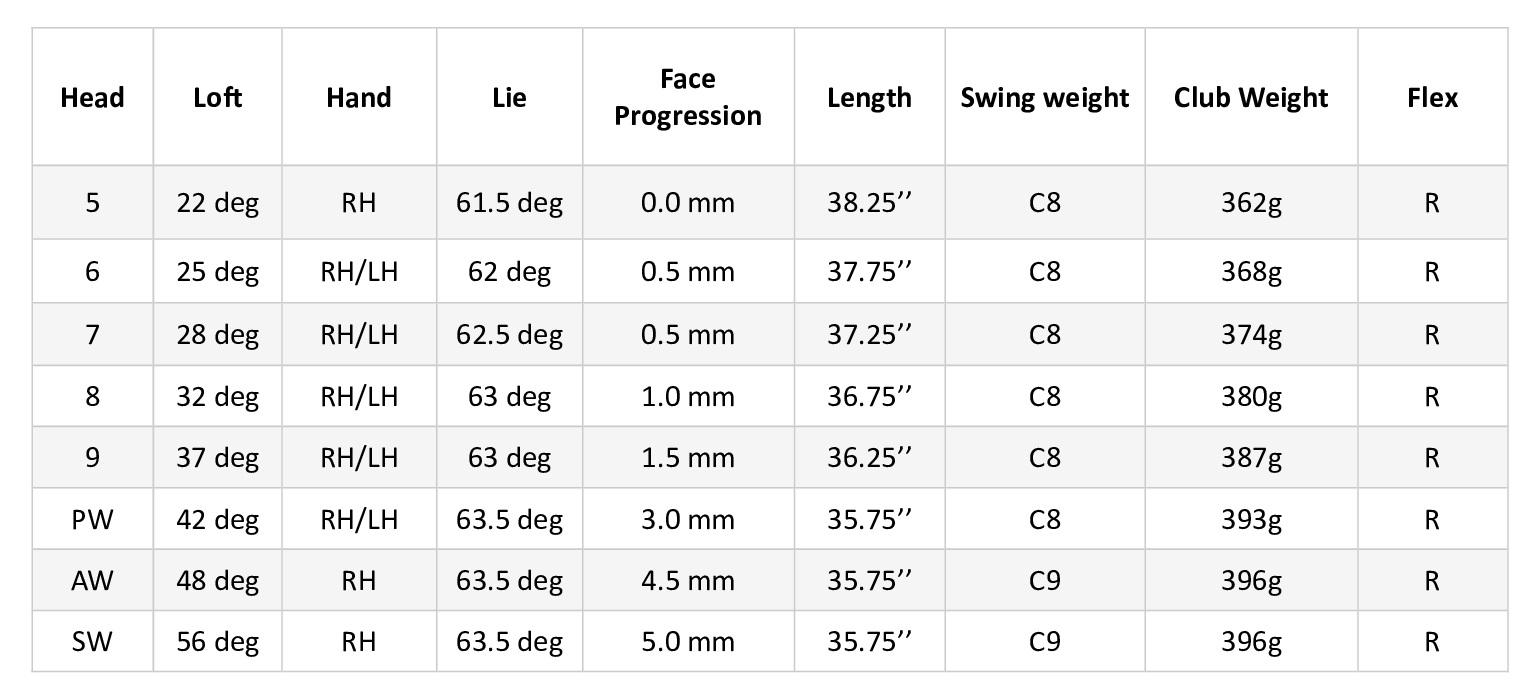
Task: Click the 37 deg loft cell
Action: [x=217, y=458]
